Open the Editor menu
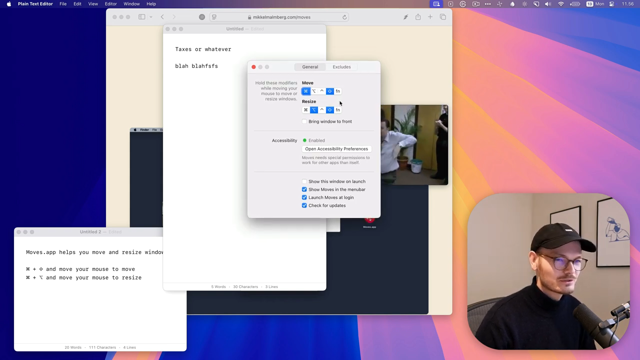The height and width of the screenshot is (360, 640). [111, 4]
